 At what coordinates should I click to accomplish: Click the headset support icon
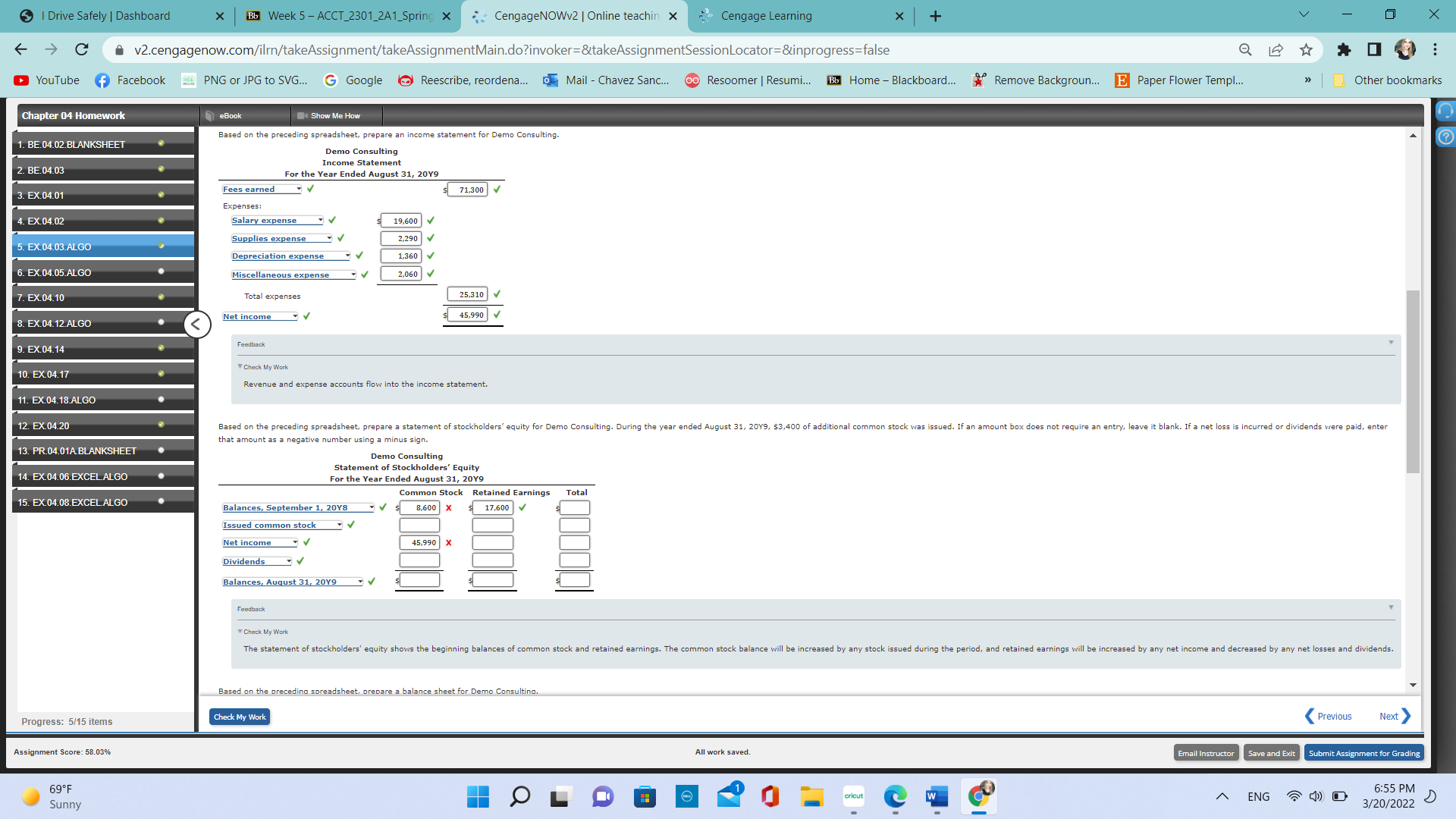[1445, 111]
